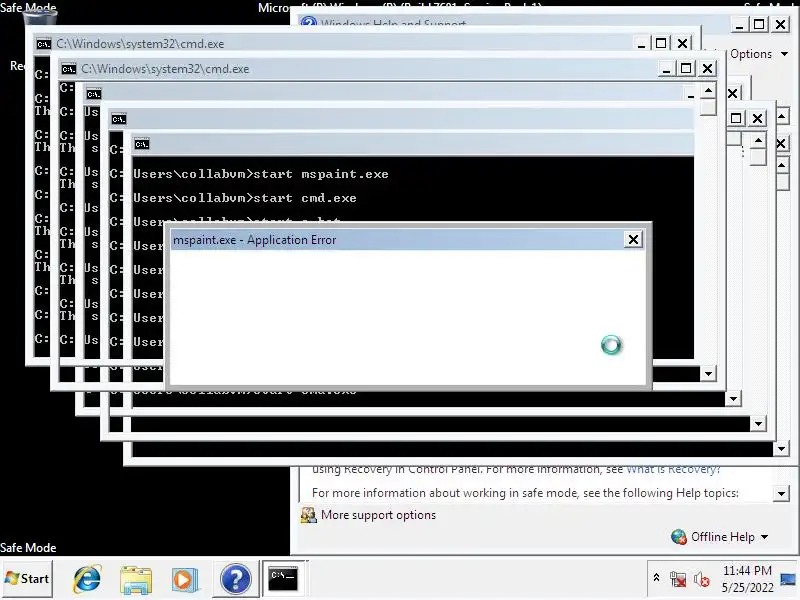Maximize the second cmd.exe window
Viewport: 800px width, 600px height.
click(686, 68)
